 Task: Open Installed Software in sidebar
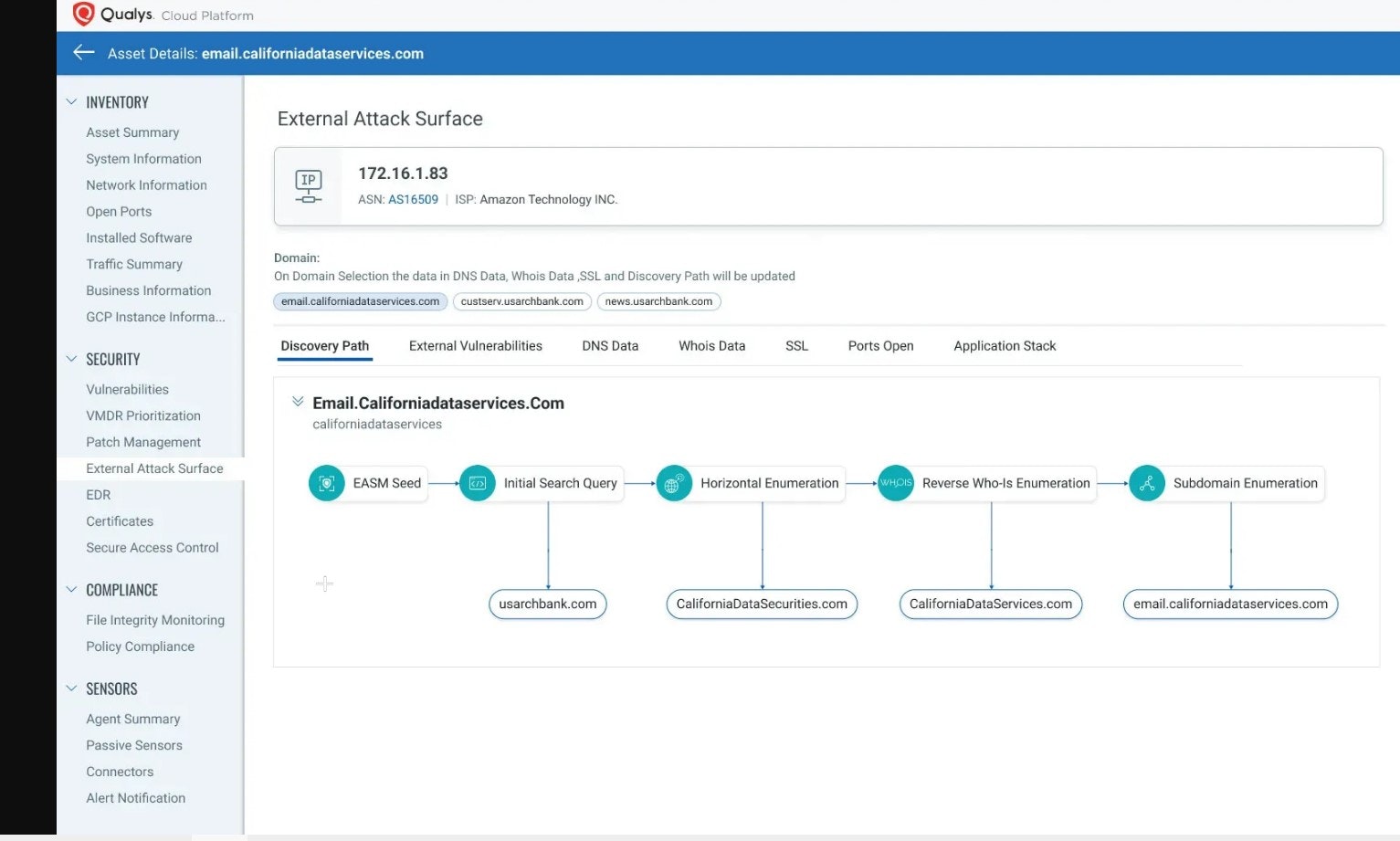[139, 238]
